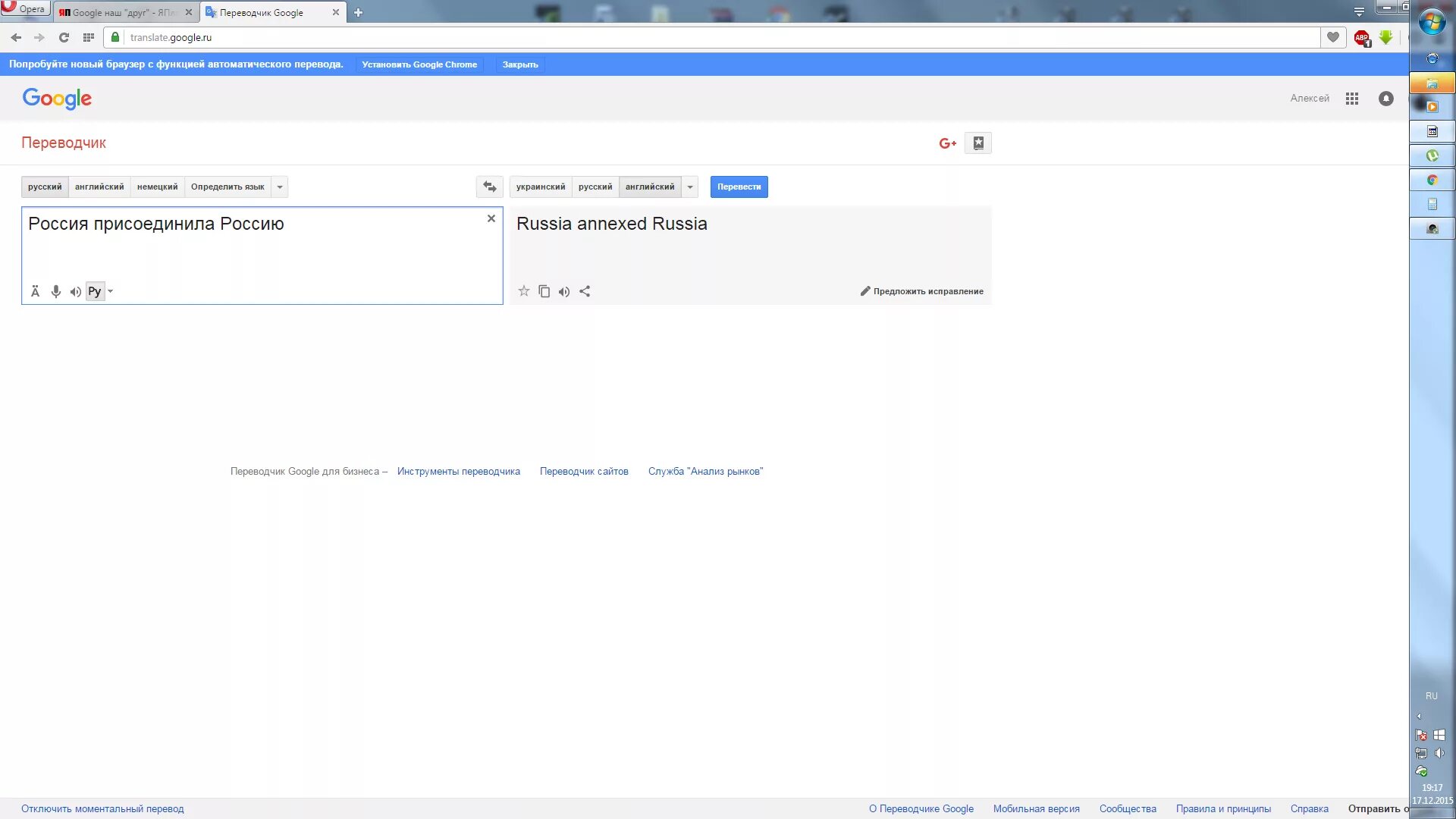This screenshot has width=1456, height=819.
Task: Open the tab list menu icon in title bar
Action: [1360, 11]
